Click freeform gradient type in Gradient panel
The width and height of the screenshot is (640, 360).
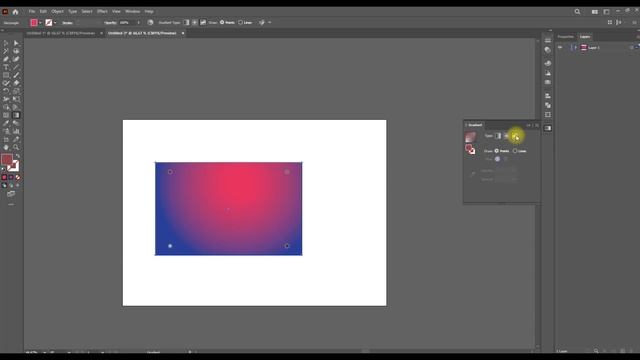[x=515, y=136]
